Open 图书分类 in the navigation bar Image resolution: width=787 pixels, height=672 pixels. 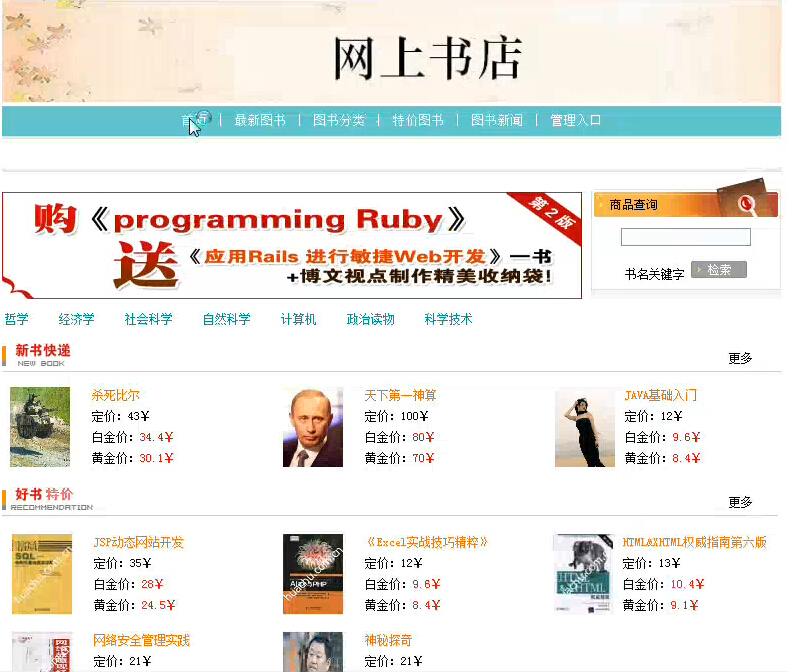click(x=339, y=120)
